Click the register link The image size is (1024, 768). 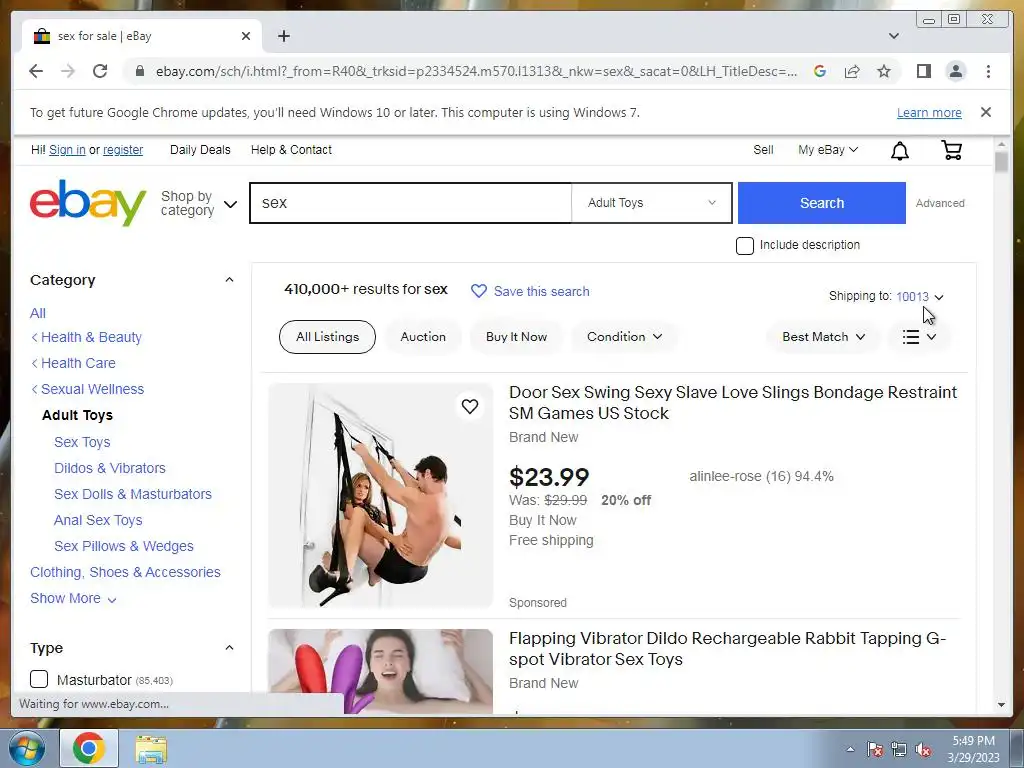tap(123, 150)
